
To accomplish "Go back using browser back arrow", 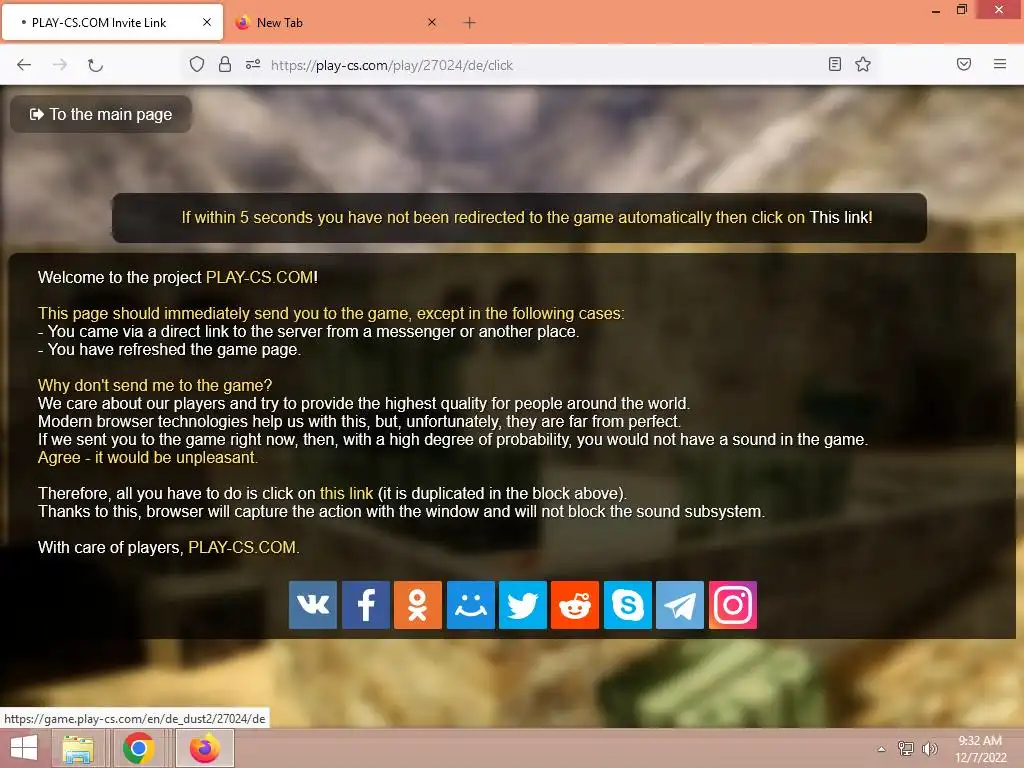I will [24, 65].
